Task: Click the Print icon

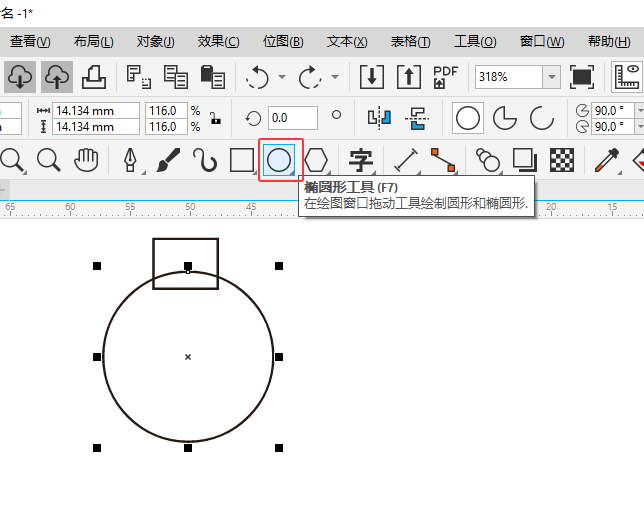Action: 93,76
